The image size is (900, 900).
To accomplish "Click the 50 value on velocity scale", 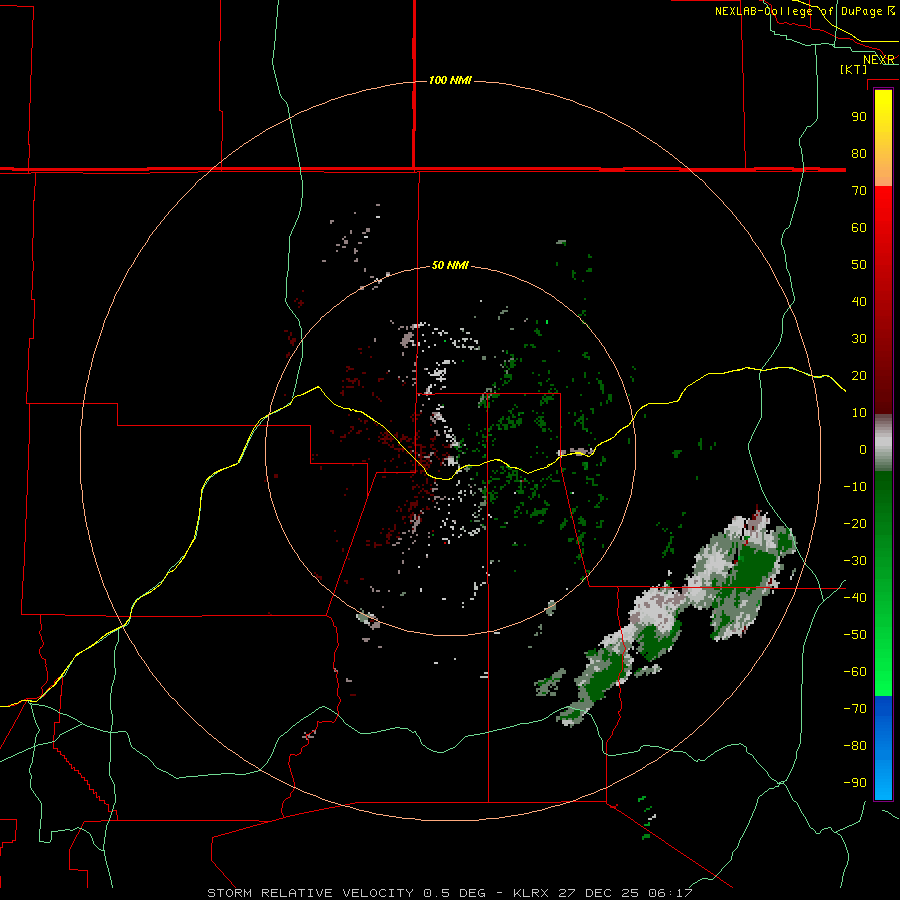I will (859, 265).
